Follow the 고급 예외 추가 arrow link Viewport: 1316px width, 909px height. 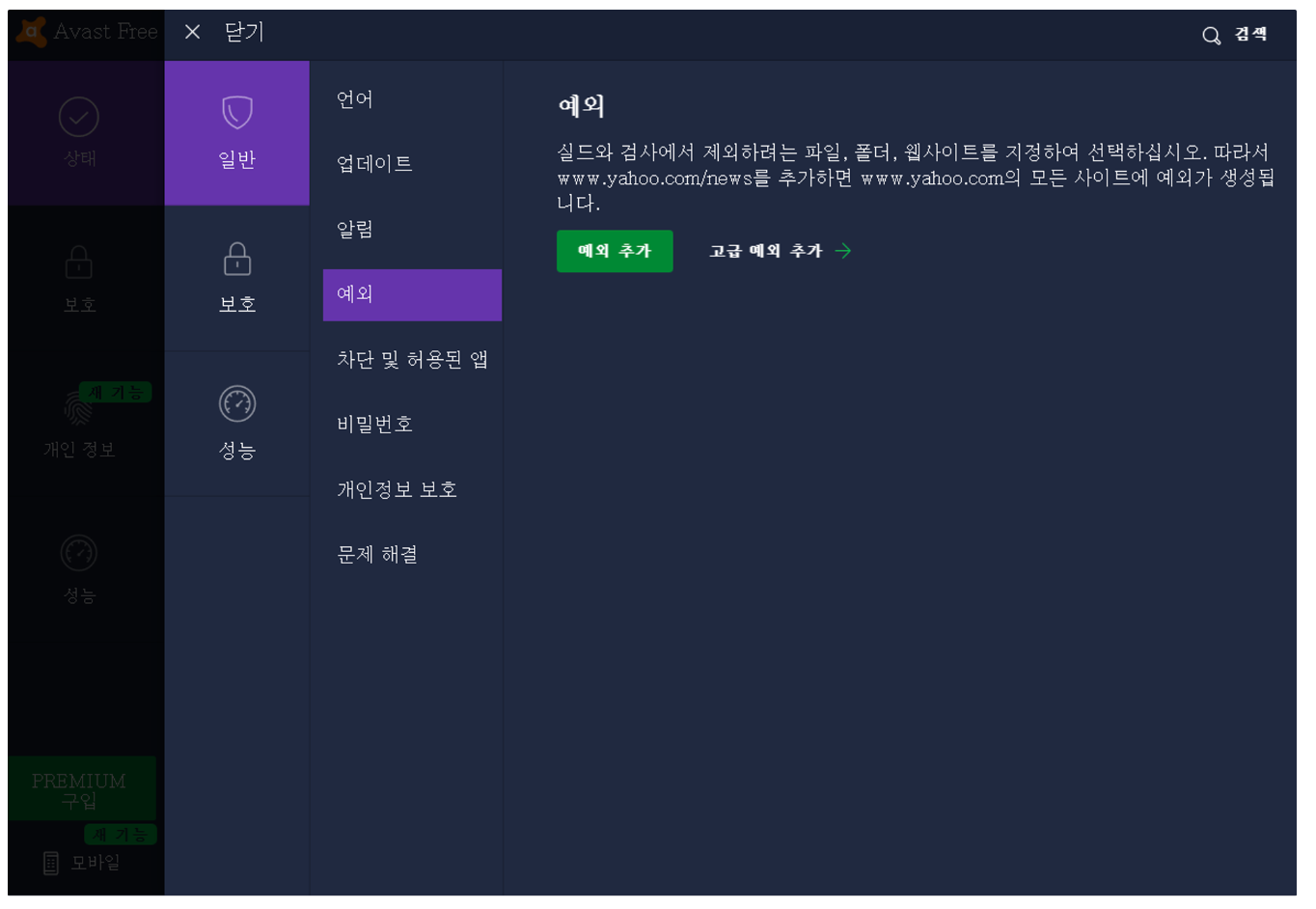coord(781,251)
